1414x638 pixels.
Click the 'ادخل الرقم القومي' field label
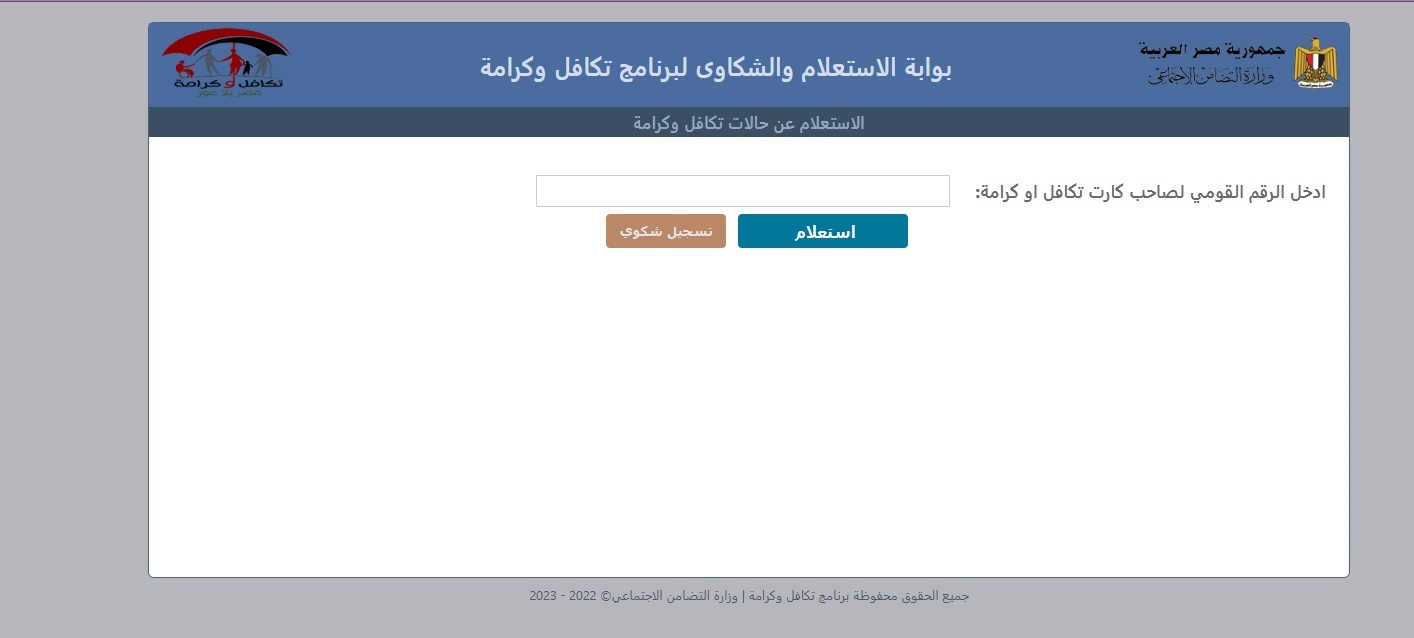pyautogui.click(x=1150, y=192)
